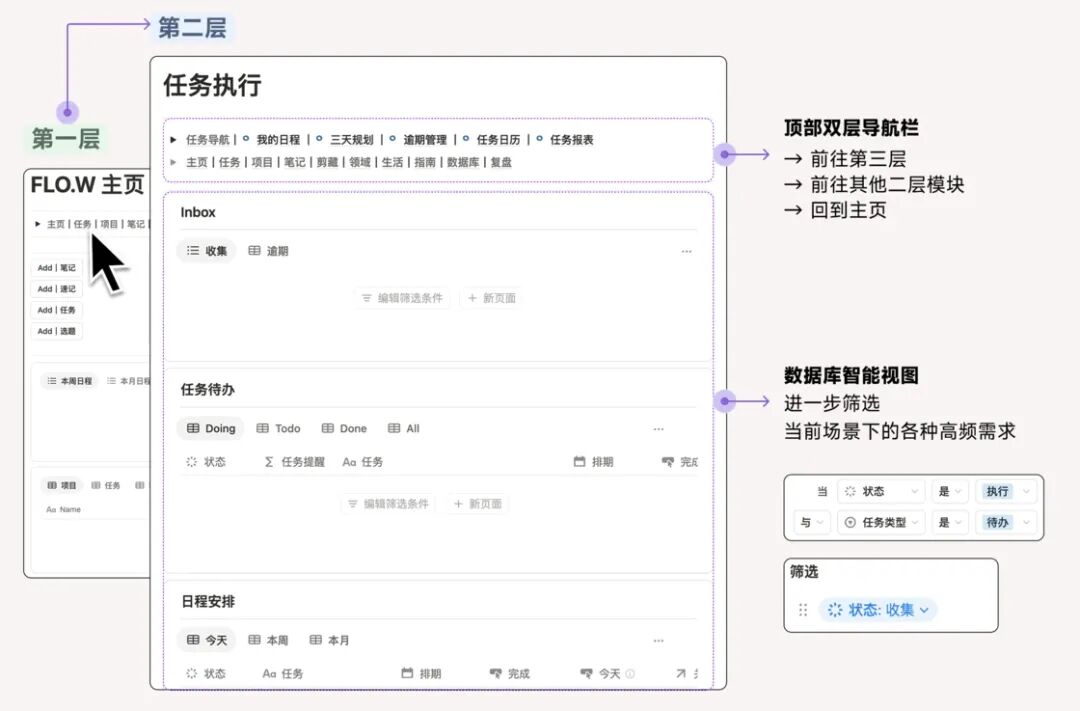Image resolution: width=1080 pixels, height=711 pixels.
Task: Open the 任务类型 property dropdown
Action: (x=882, y=522)
